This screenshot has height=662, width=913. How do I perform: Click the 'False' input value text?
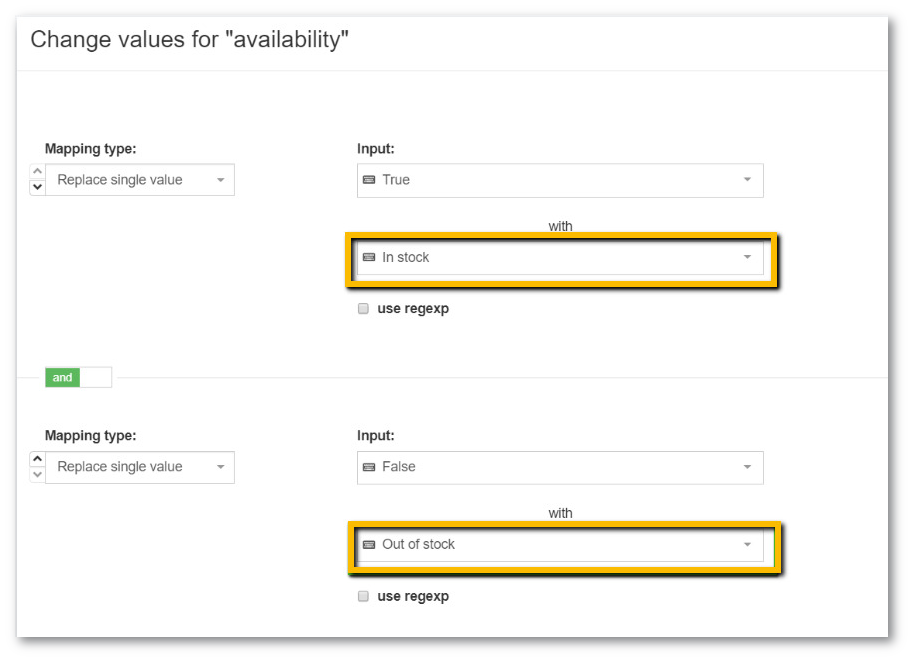[399, 467]
